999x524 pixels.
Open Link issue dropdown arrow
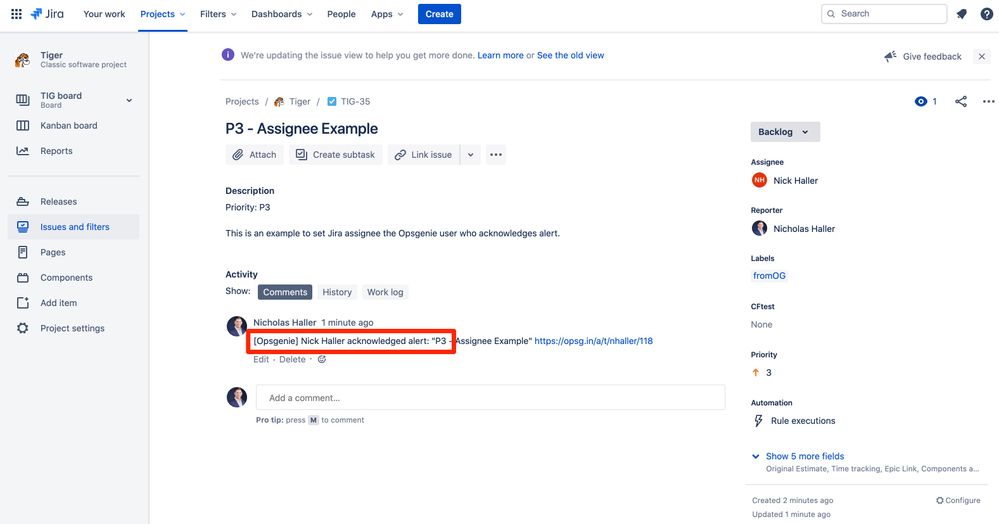(470, 155)
